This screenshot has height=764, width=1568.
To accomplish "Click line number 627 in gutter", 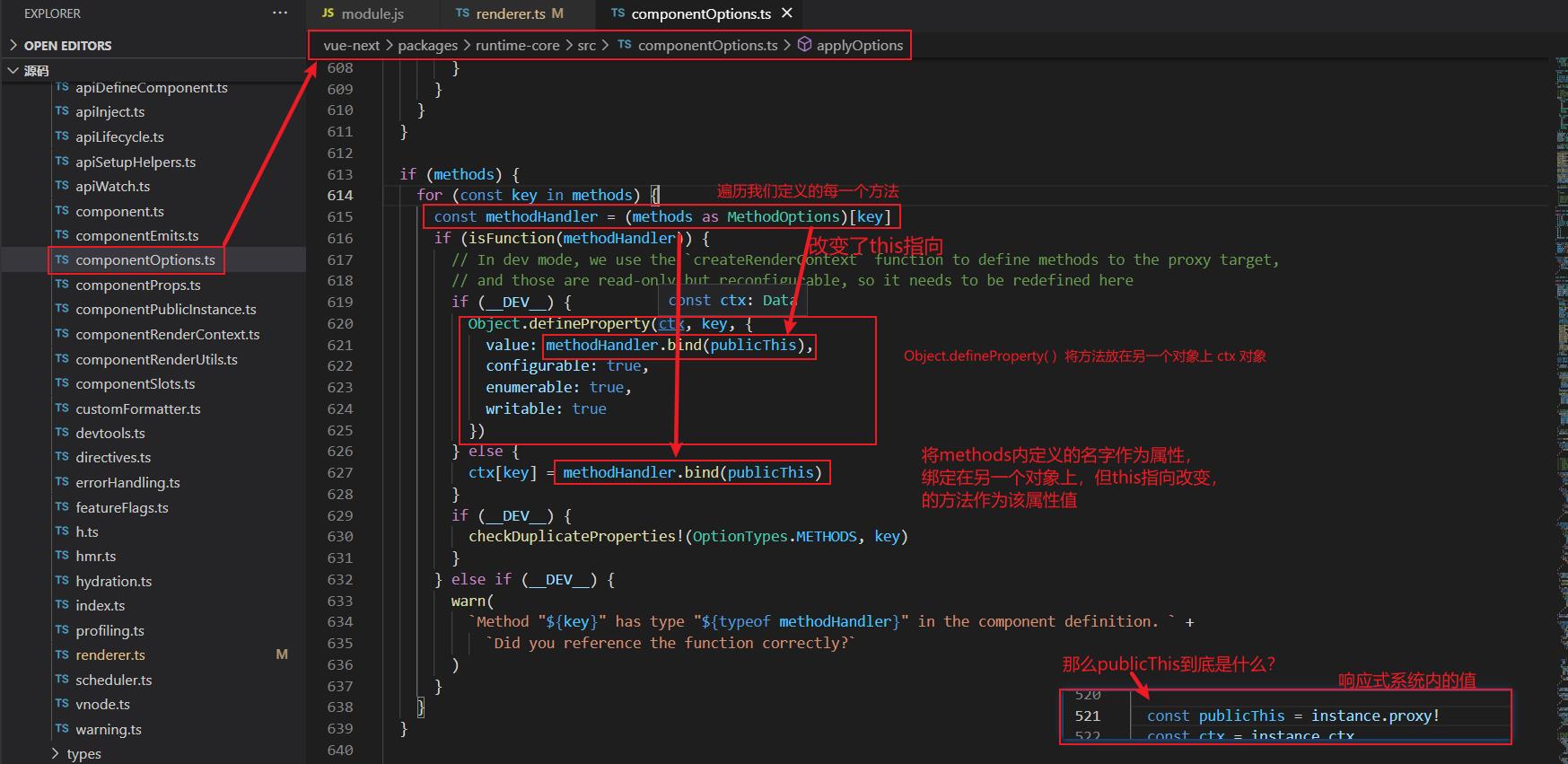I will coord(340,472).
